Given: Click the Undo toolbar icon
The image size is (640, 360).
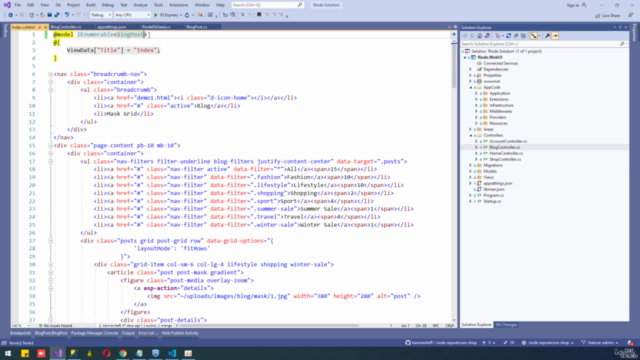Looking at the screenshot, I should coord(67,15).
